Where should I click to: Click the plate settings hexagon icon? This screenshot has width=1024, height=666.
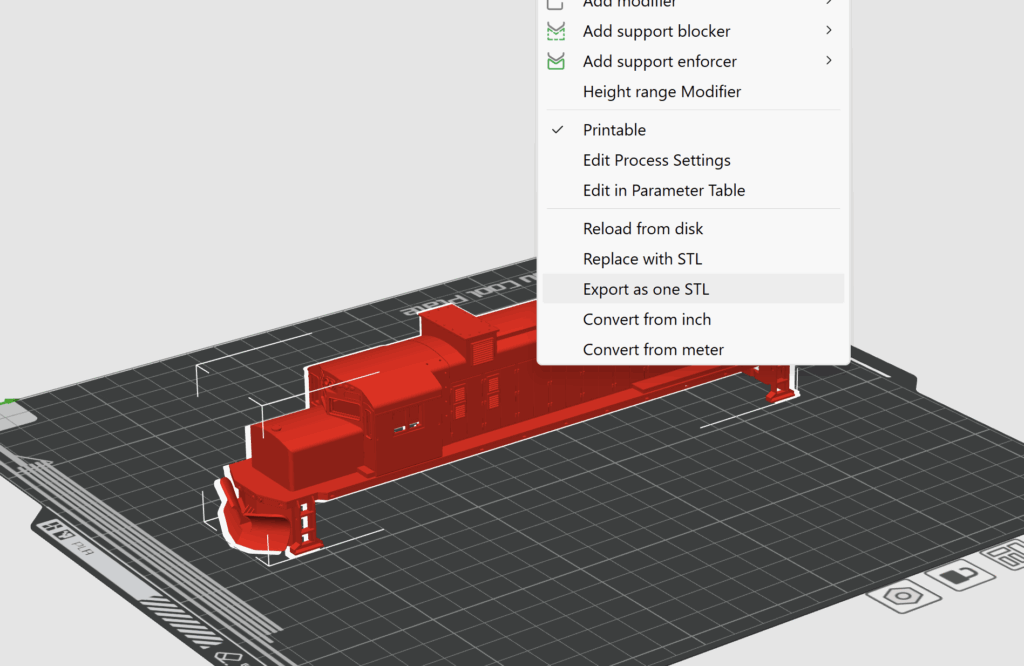click(903, 596)
